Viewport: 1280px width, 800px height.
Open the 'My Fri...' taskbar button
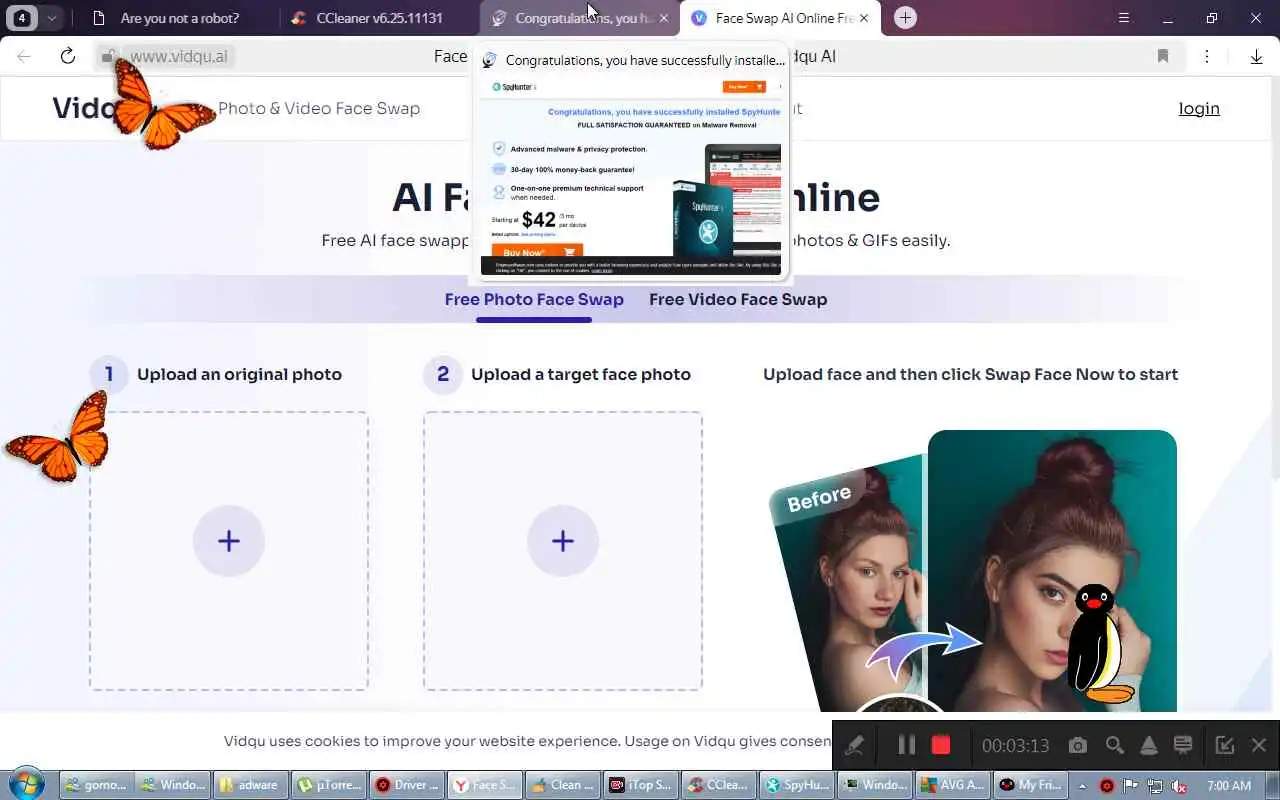click(x=1029, y=785)
